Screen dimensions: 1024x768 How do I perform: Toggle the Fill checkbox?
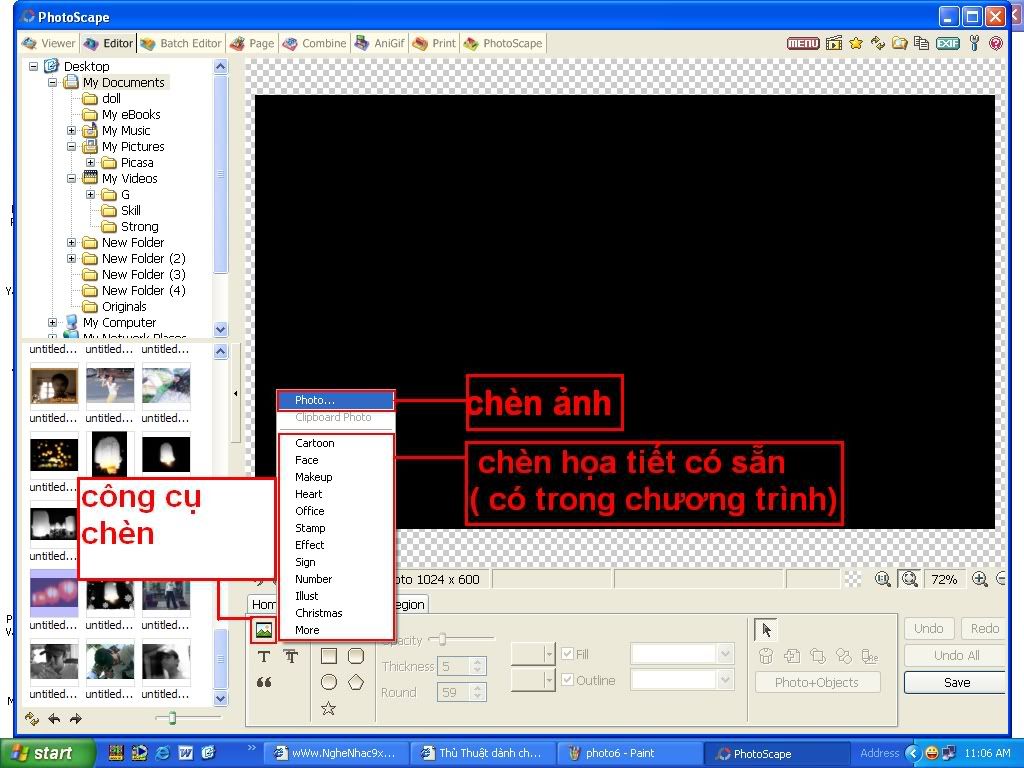(567, 654)
